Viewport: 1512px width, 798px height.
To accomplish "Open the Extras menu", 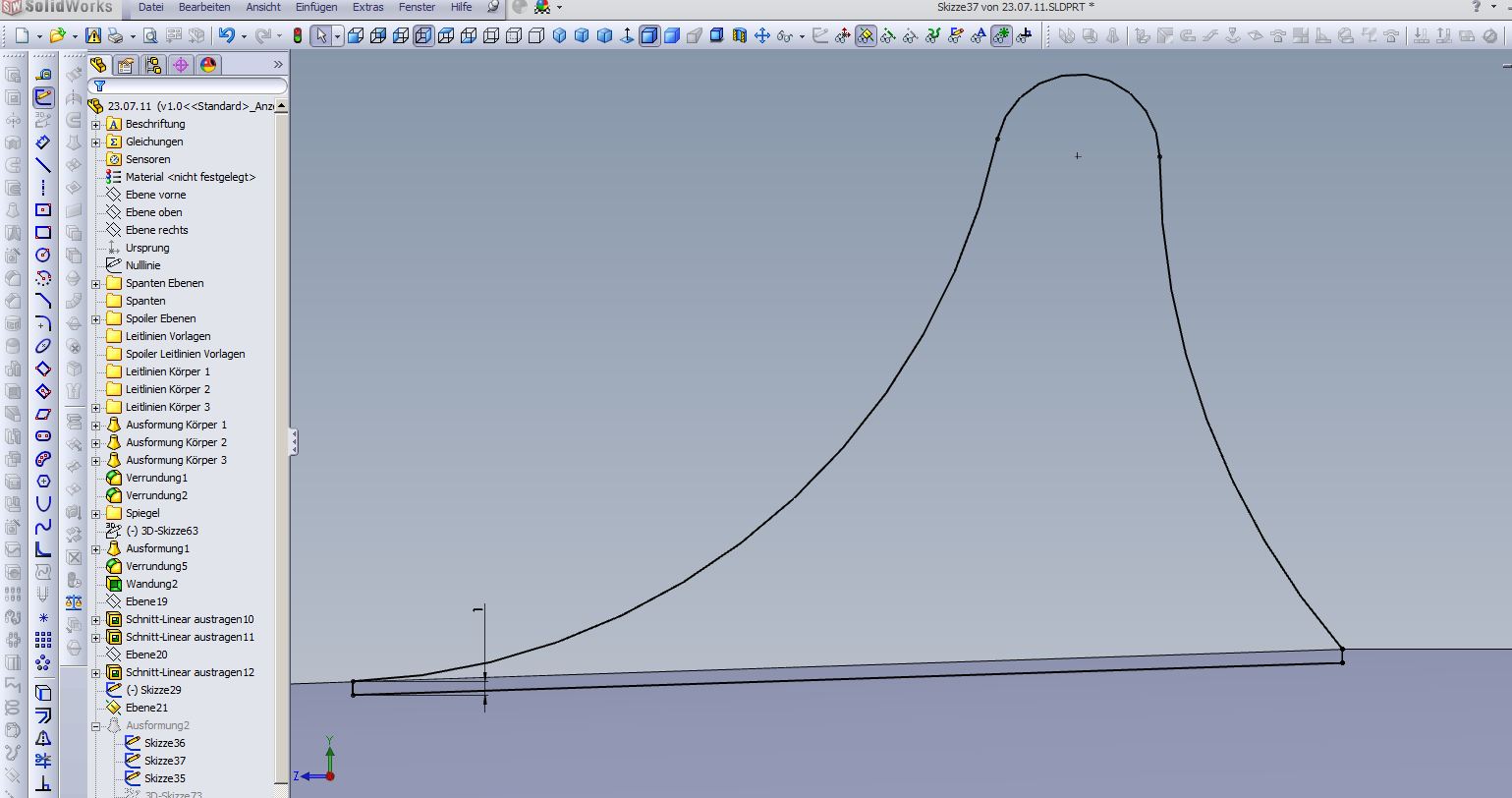I will (368, 7).
